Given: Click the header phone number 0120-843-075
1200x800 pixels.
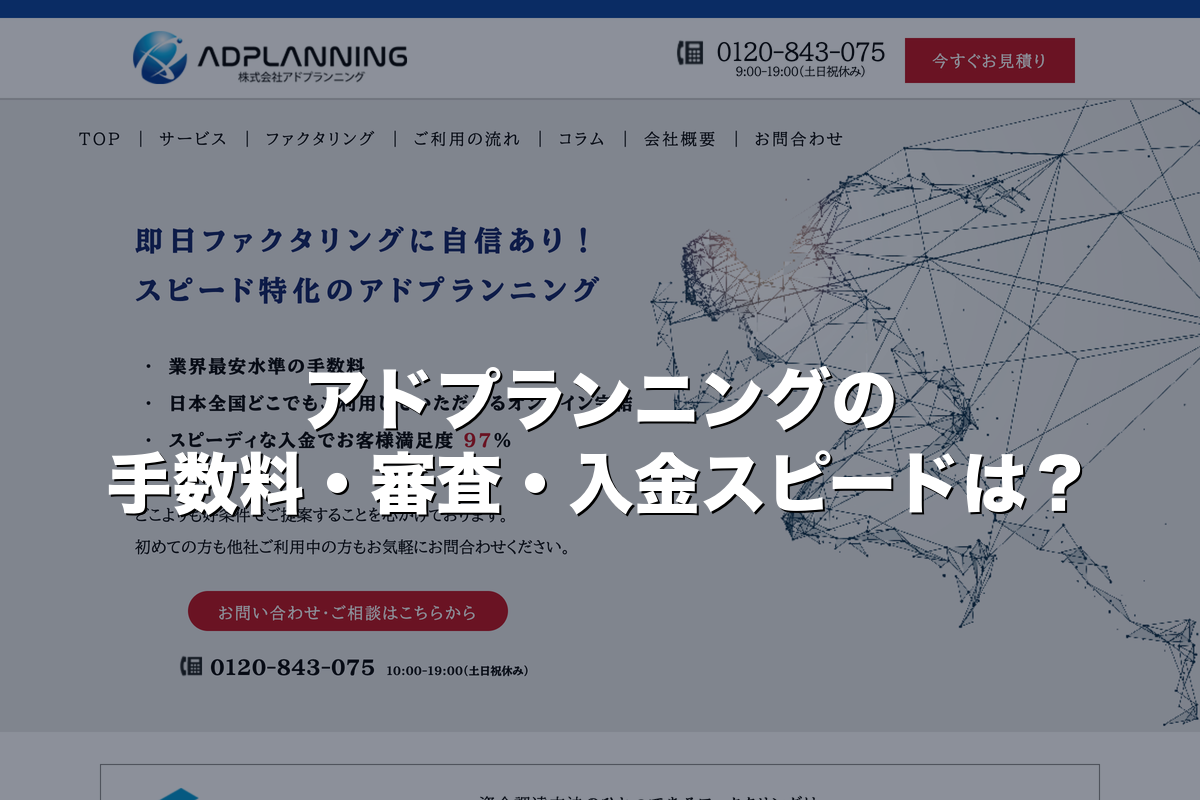Looking at the screenshot, I should (x=801, y=51).
